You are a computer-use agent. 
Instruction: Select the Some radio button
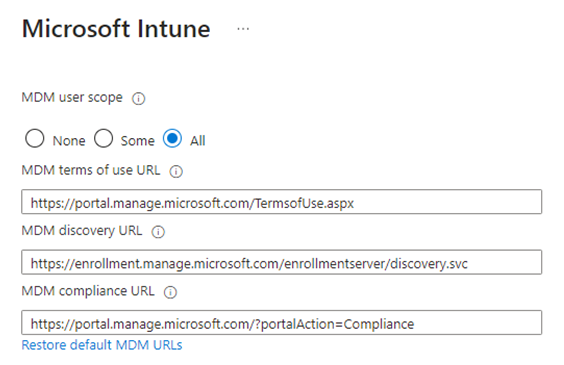tap(104, 138)
